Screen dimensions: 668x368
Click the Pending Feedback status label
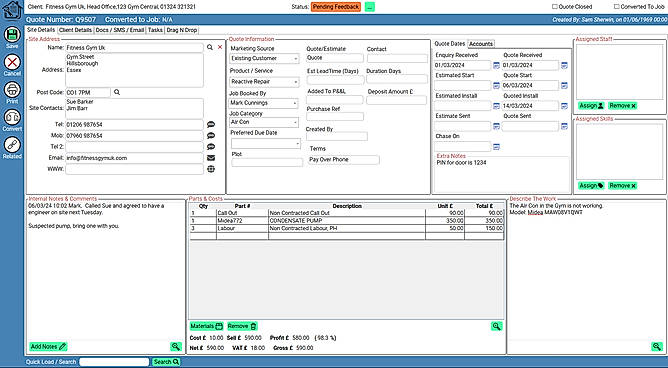pyautogui.click(x=336, y=7)
